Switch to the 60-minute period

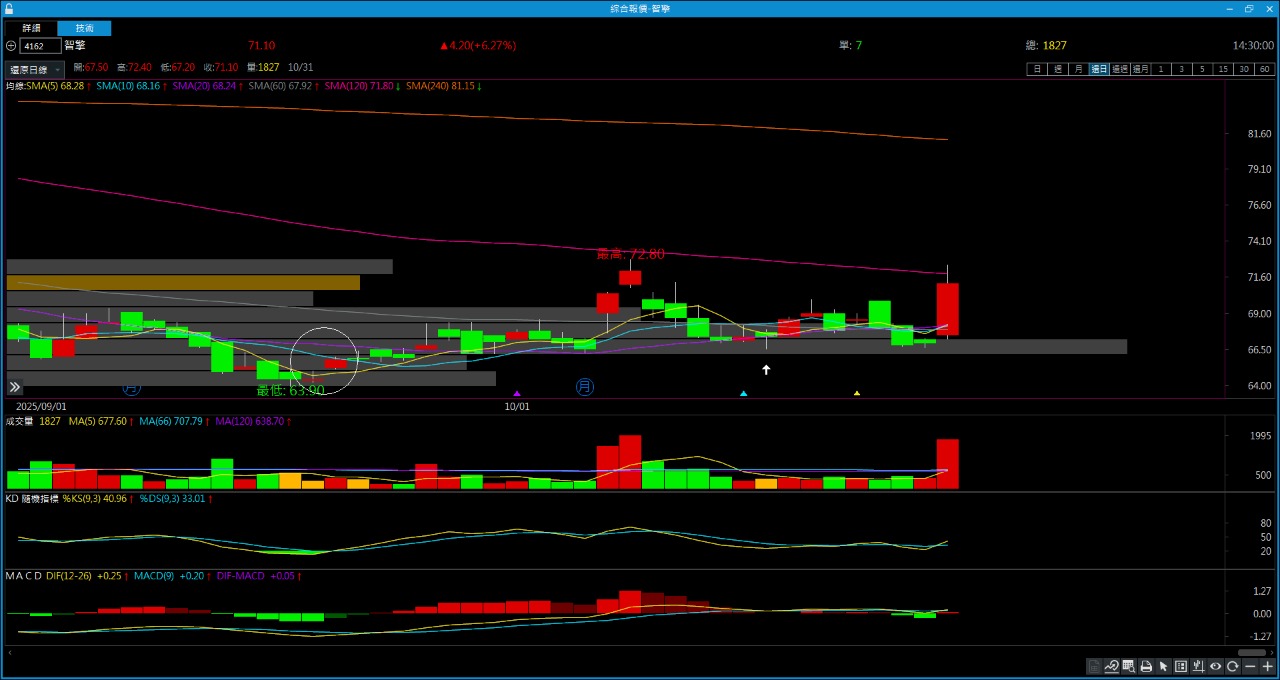click(x=1265, y=69)
